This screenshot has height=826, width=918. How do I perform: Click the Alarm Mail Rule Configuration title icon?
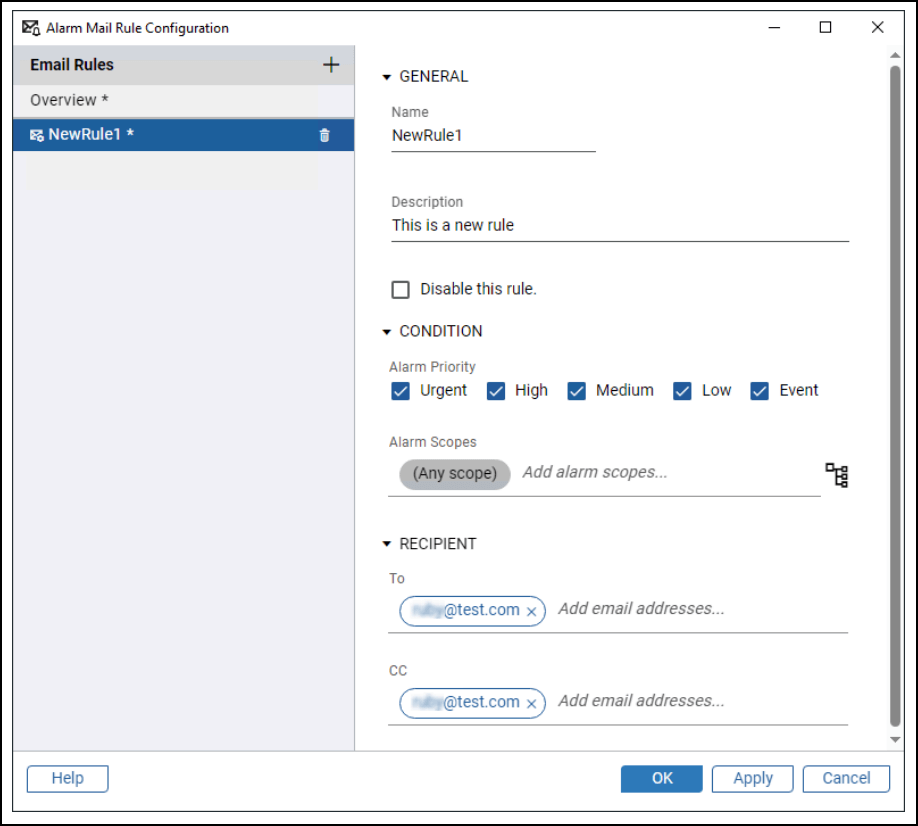click(x=31, y=28)
